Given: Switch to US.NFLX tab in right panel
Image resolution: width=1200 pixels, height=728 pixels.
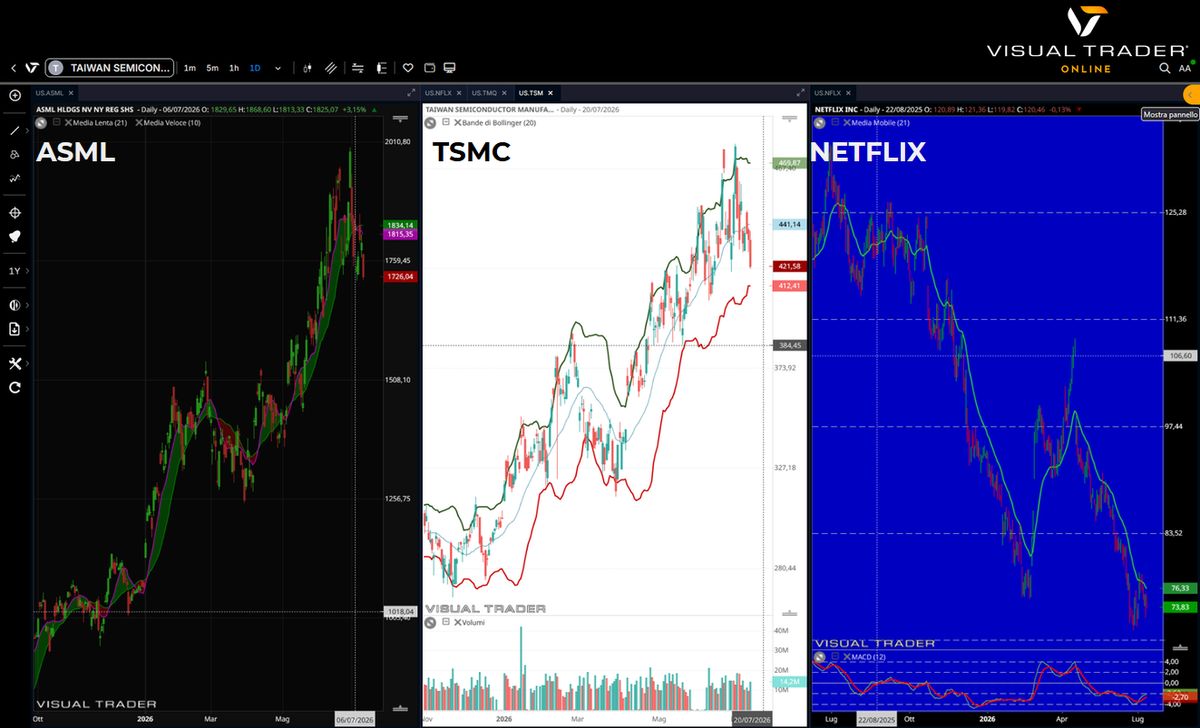Looking at the screenshot, I should click(827, 93).
